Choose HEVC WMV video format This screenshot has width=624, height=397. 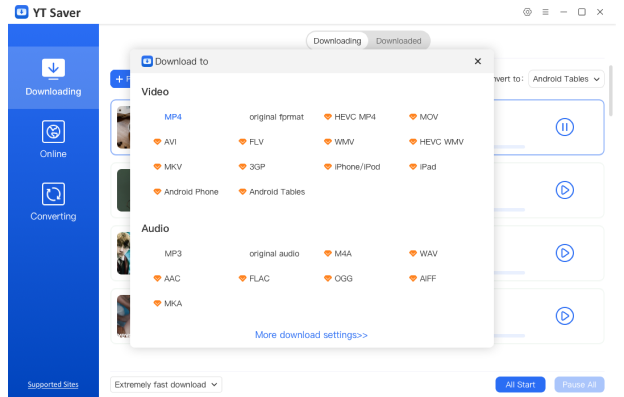point(436,142)
